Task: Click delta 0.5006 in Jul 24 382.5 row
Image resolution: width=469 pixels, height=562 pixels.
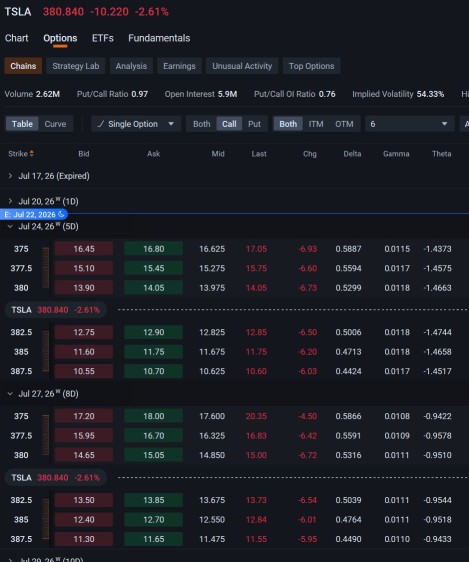Action: 348,332
